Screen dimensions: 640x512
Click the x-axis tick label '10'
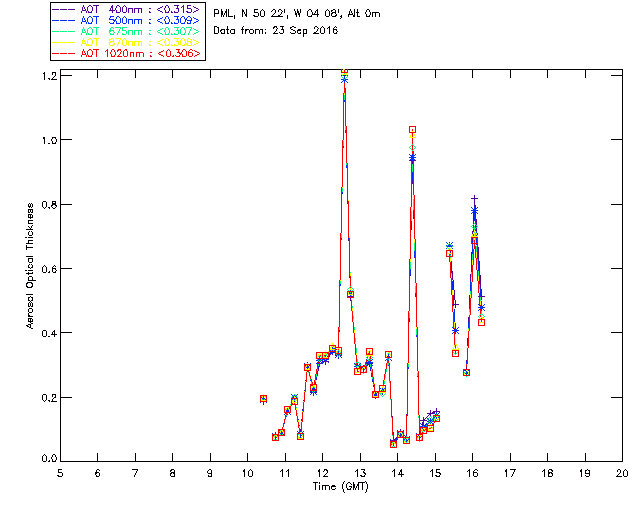pos(247,473)
